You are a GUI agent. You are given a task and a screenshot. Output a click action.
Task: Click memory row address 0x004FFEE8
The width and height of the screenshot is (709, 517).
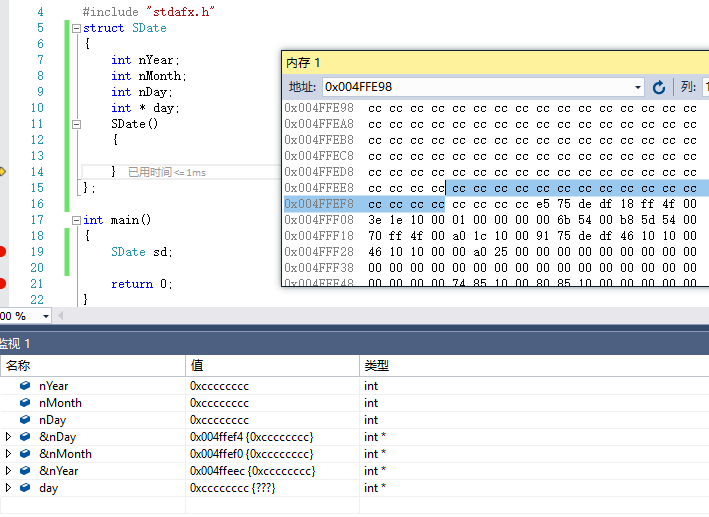[x=319, y=188]
